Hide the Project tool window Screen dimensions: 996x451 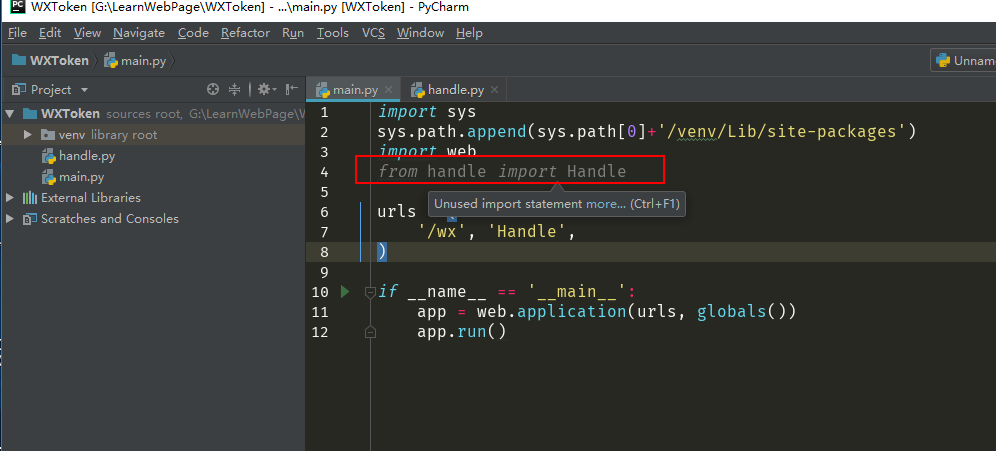coord(292,90)
